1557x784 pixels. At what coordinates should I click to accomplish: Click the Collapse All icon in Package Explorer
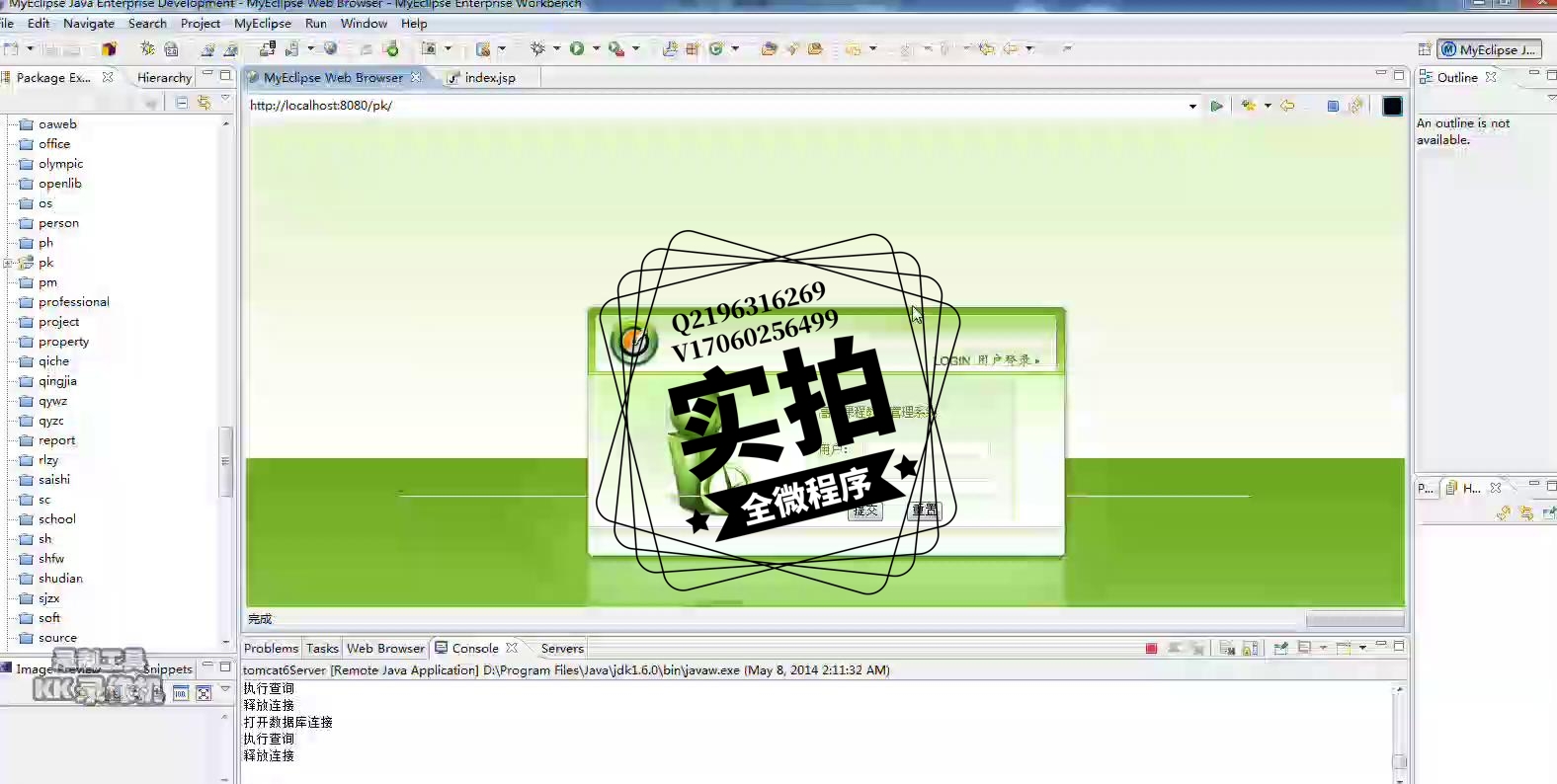pyautogui.click(x=182, y=102)
